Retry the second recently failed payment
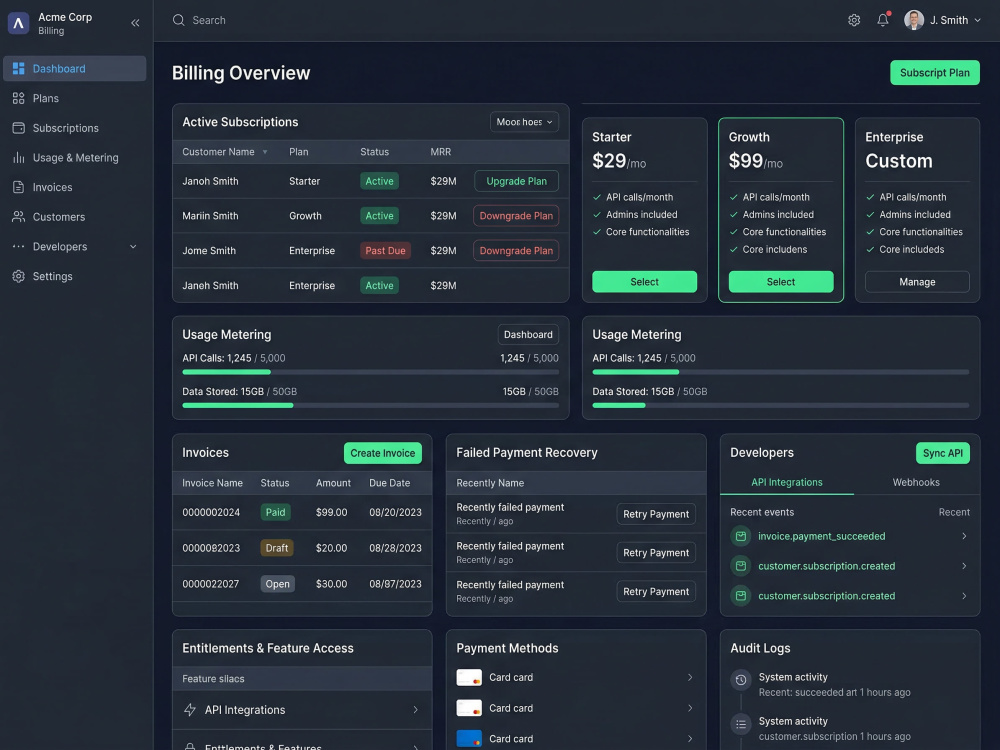Screen dimensions: 1000x750 (656, 553)
